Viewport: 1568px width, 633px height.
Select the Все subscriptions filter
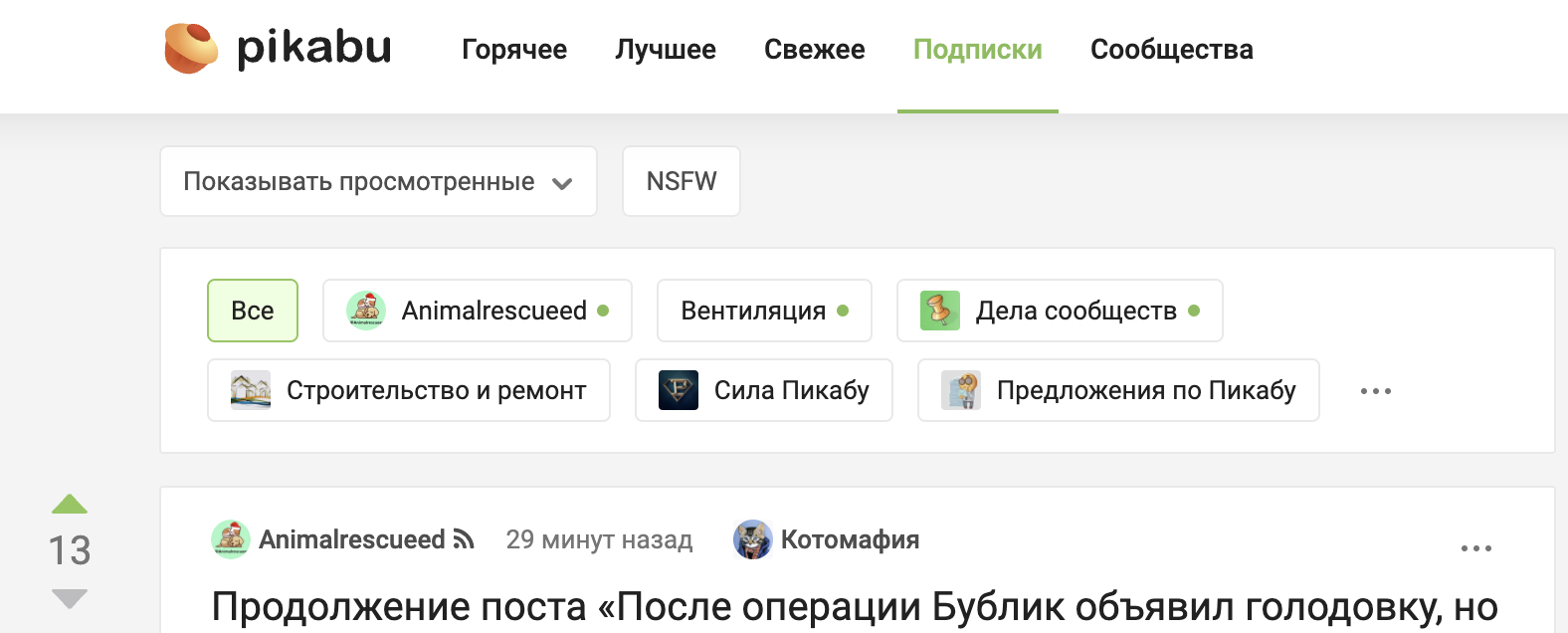click(253, 311)
